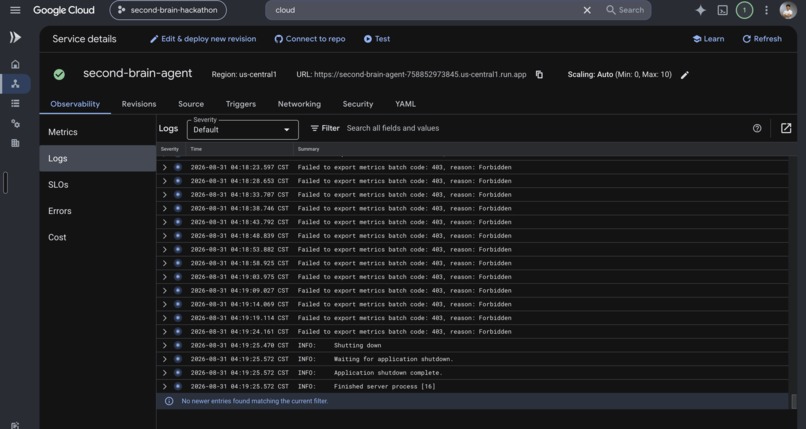Activate the Cloud Shell terminal icon
Viewport: 806px width, 429px height.
tap(723, 10)
